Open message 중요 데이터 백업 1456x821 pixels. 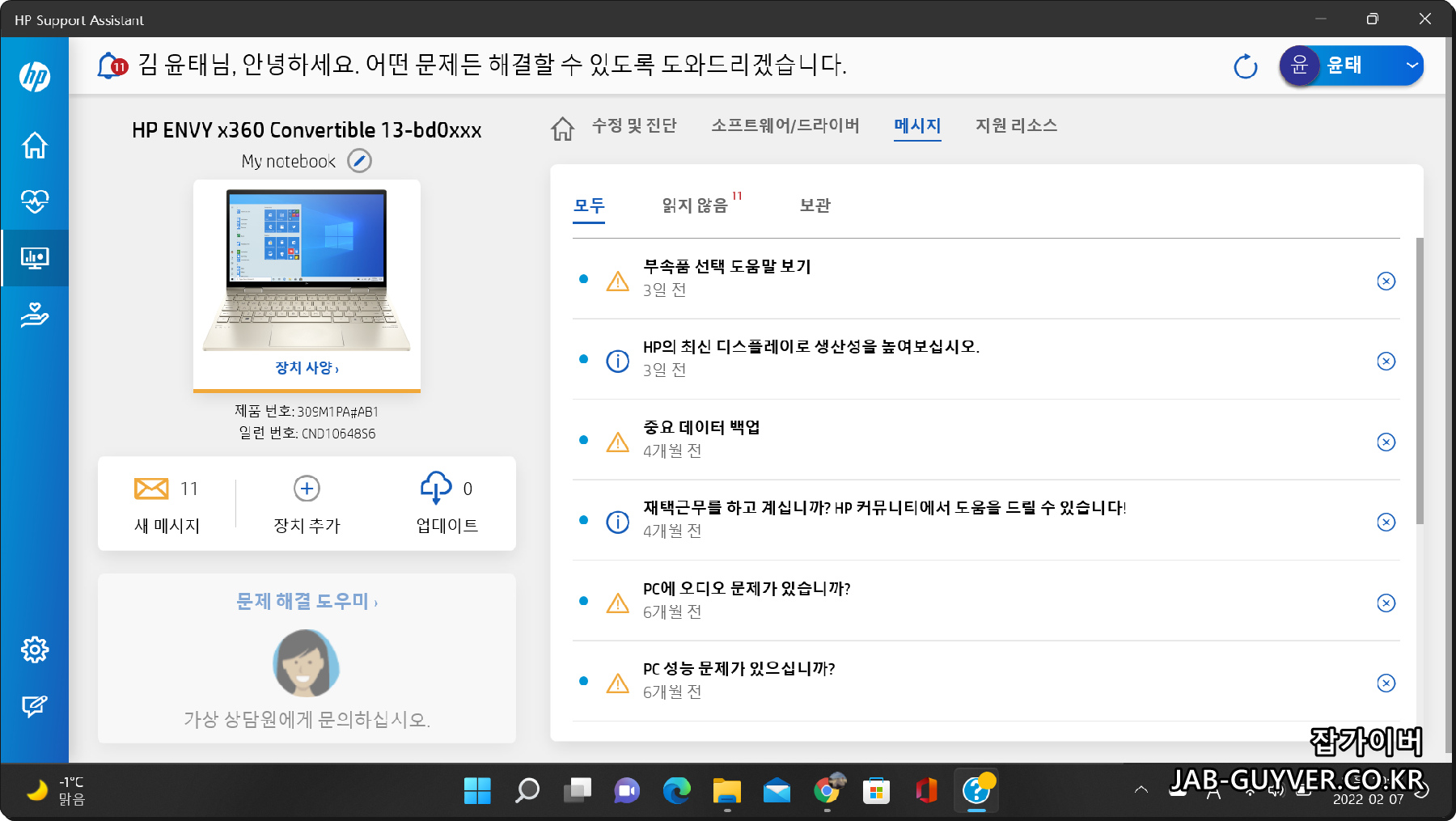point(701,427)
